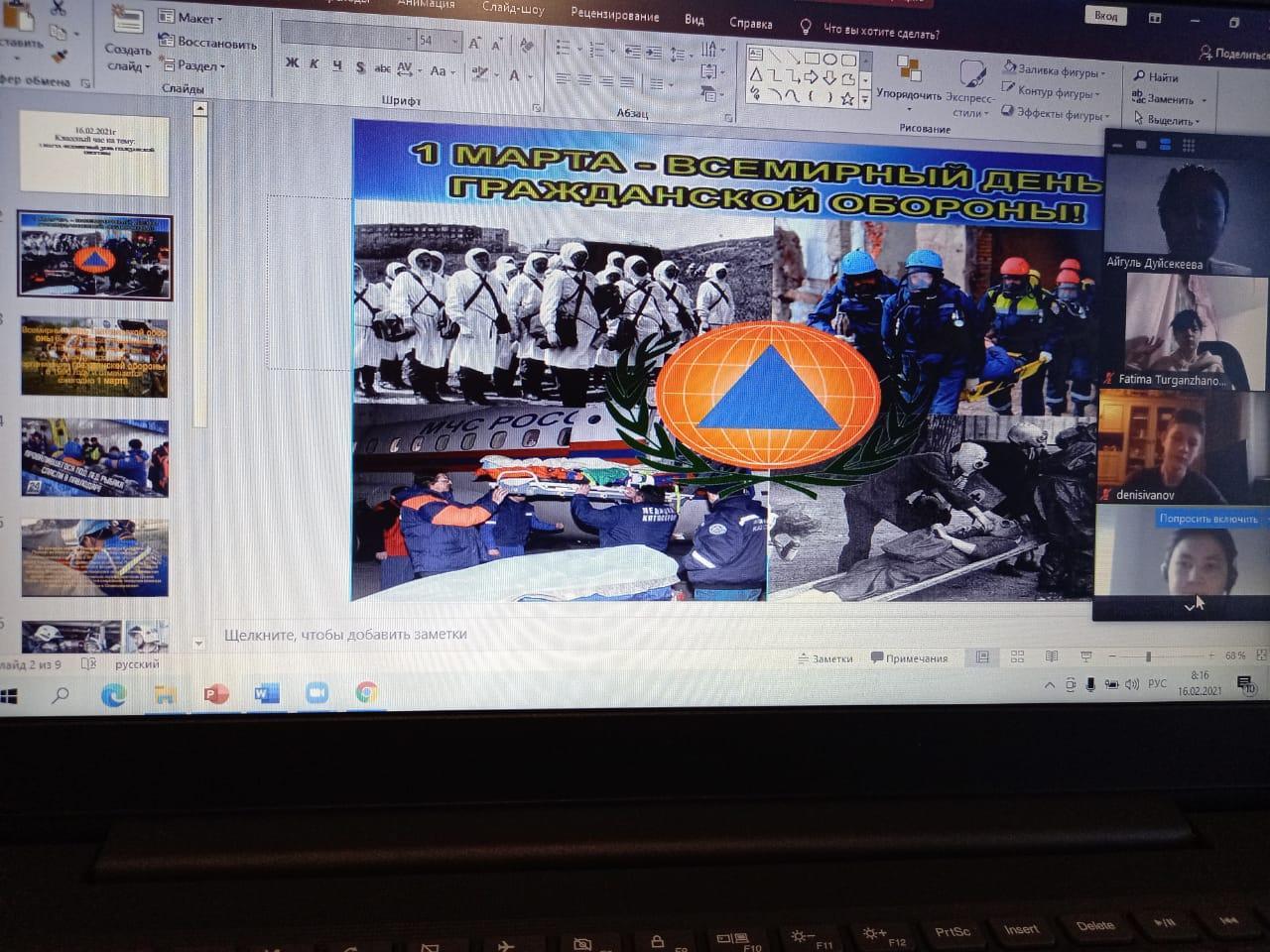Open the Shape Fill (Заливка фигуры) dropdown
This screenshot has width=1270, height=952.
[x=1056, y=70]
